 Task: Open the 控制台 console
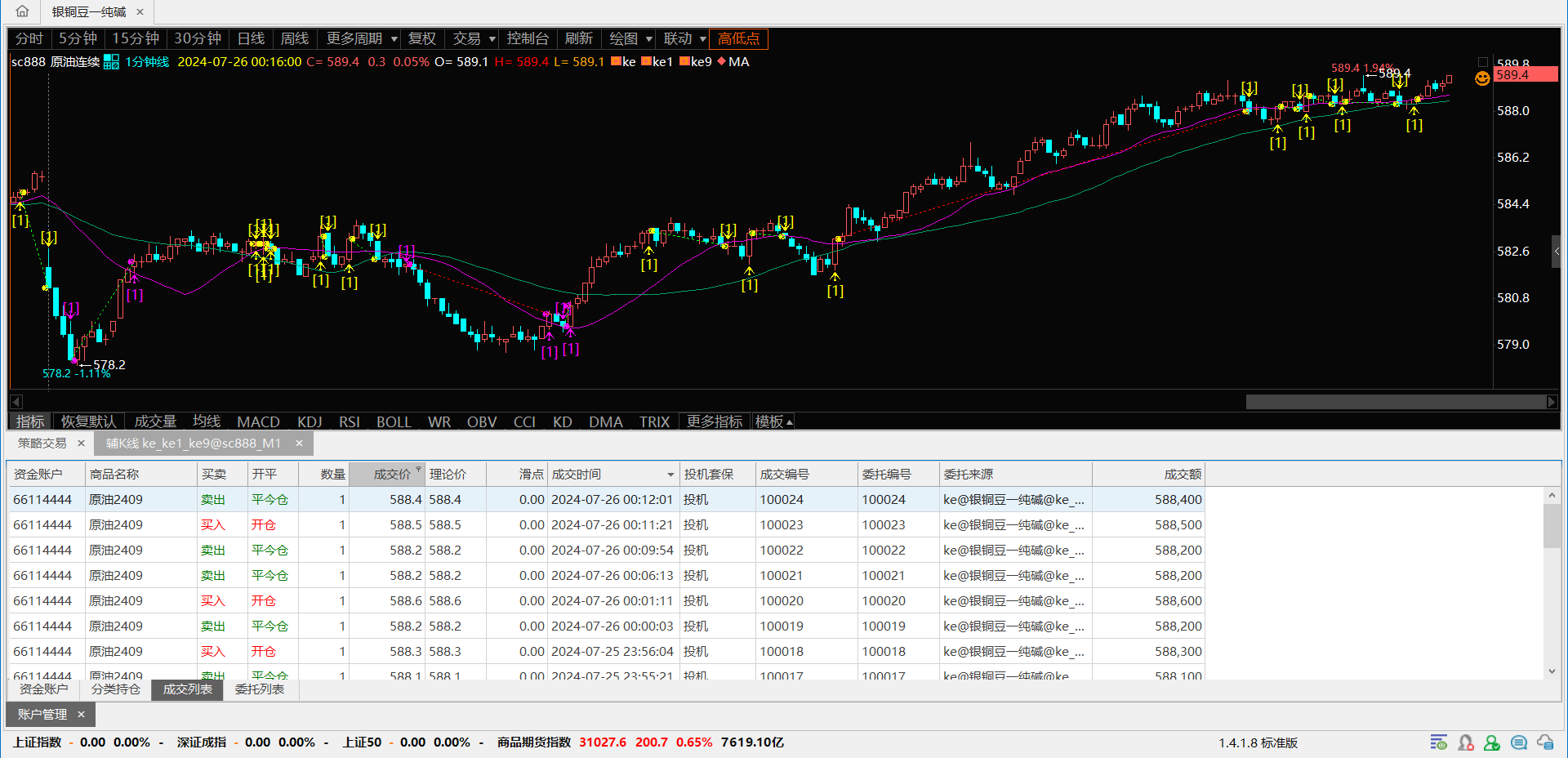coord(528,38)
